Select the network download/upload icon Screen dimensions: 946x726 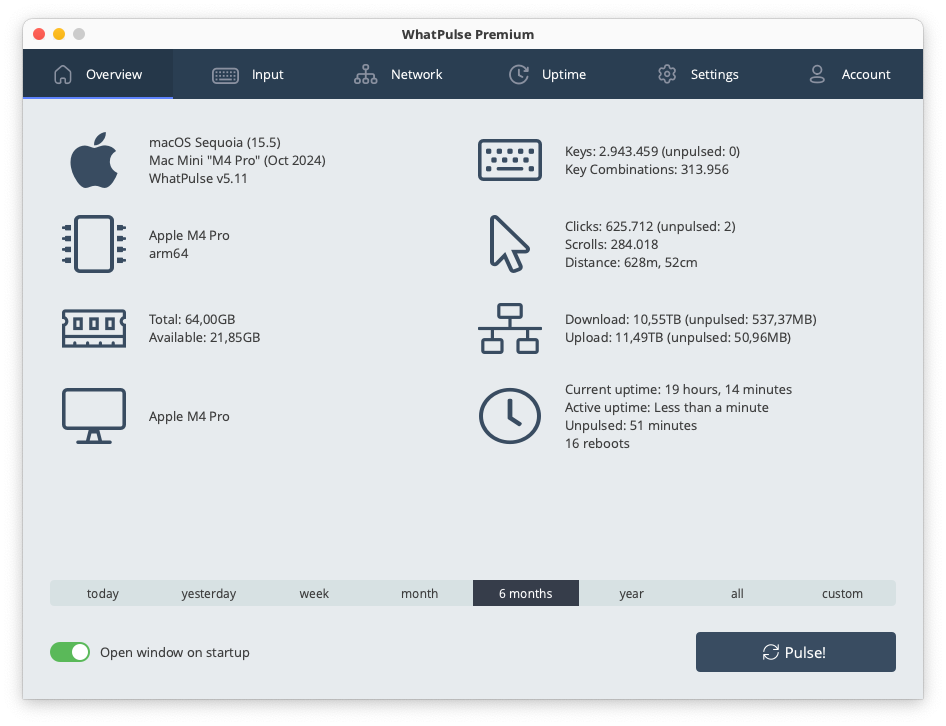[509, 328]
